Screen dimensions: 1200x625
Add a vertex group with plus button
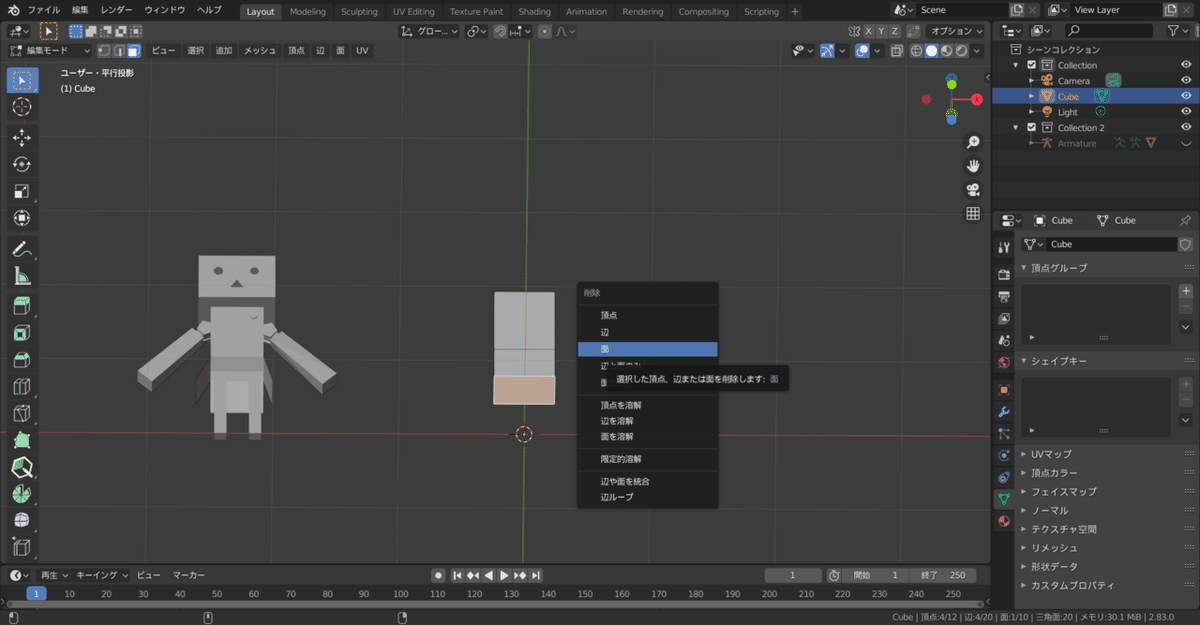(x=1186, y=291)
